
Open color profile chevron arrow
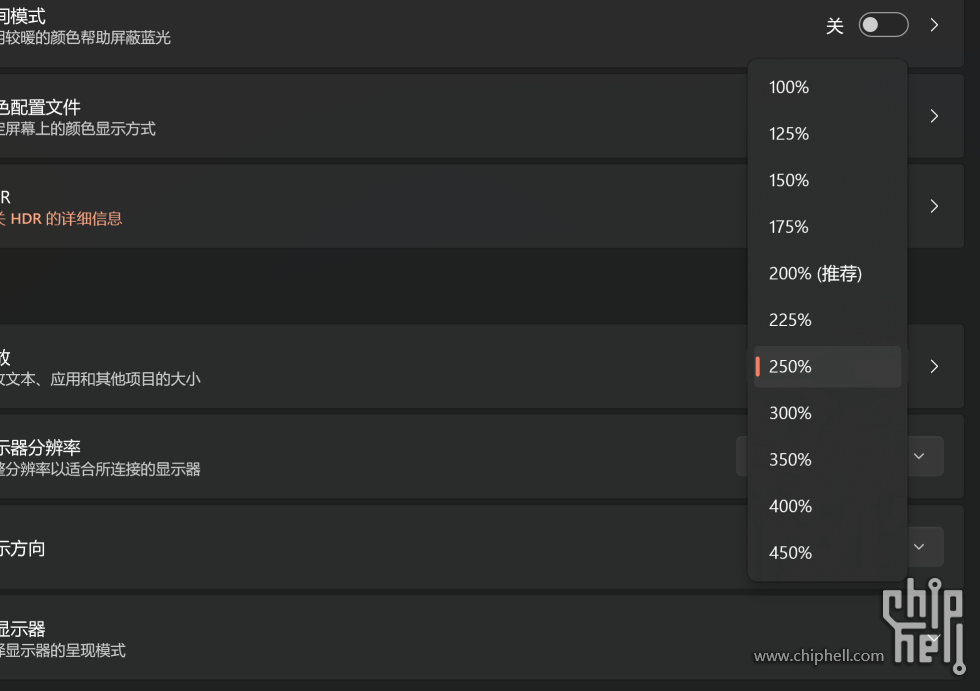934,116
